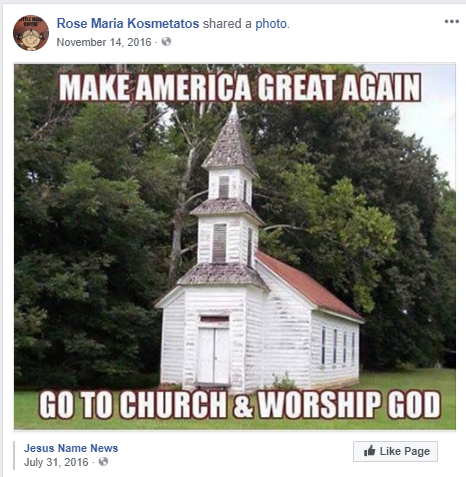The width and height of the screenshot is (466, 477).
Task: Open the July 31, 2016 original post date
Action: click(56, 462)
